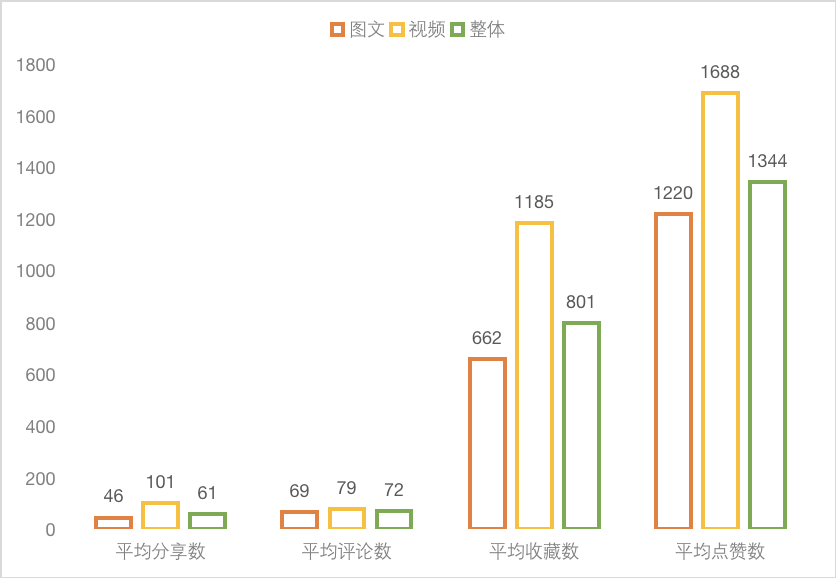Select the 图文 bar labeled 1220

tap(673, 371)
